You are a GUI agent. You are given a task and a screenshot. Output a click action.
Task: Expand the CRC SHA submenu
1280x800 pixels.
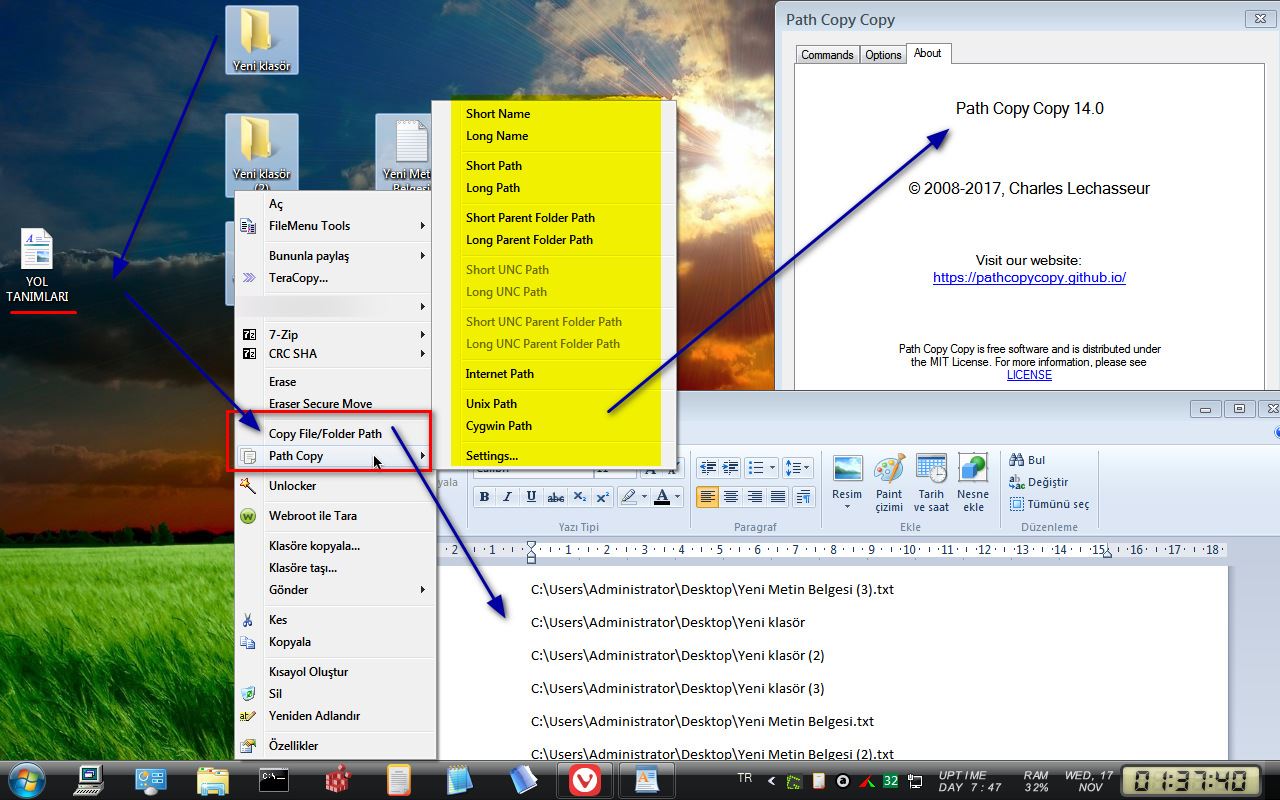(335, 354)
